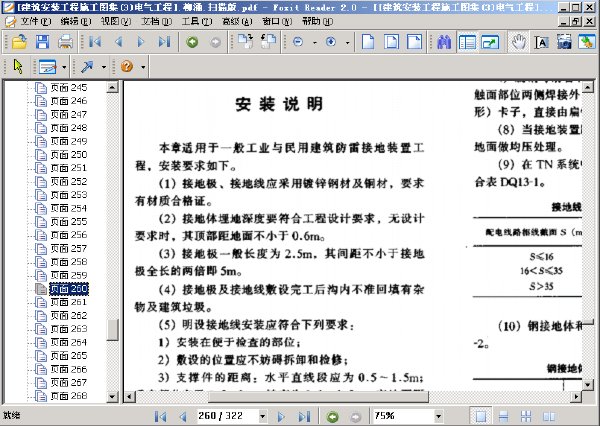Screen dimensions: 600x426
Task: Select the text selection tool
Action: coord(541,42)
